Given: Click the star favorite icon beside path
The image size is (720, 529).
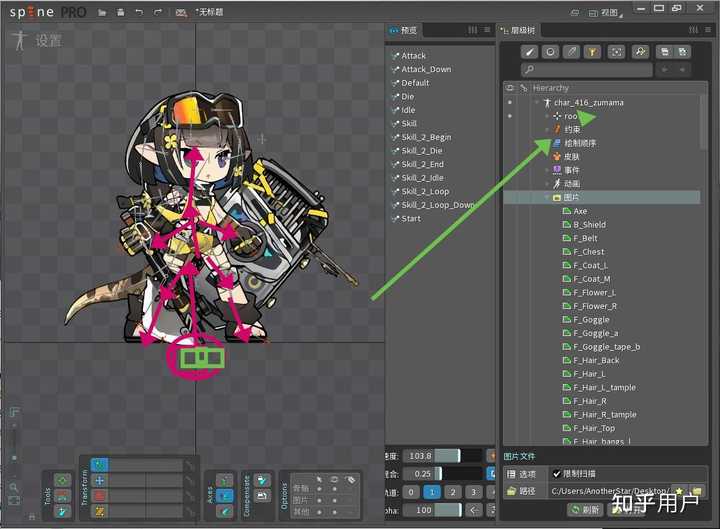Looking at the screenshot, I should point(679,491).
